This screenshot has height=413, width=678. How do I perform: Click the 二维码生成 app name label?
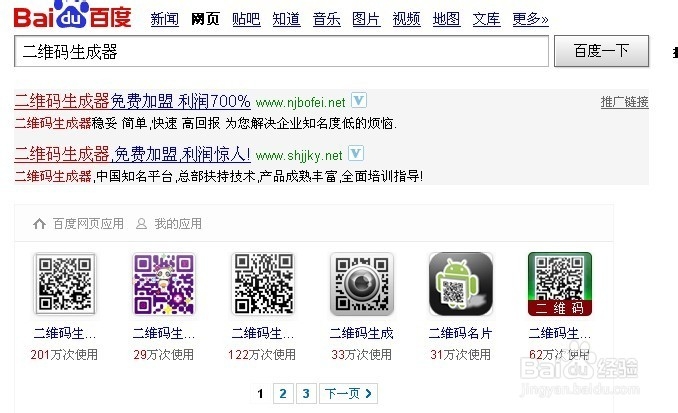pyautogui.click(x=361, y=333)
